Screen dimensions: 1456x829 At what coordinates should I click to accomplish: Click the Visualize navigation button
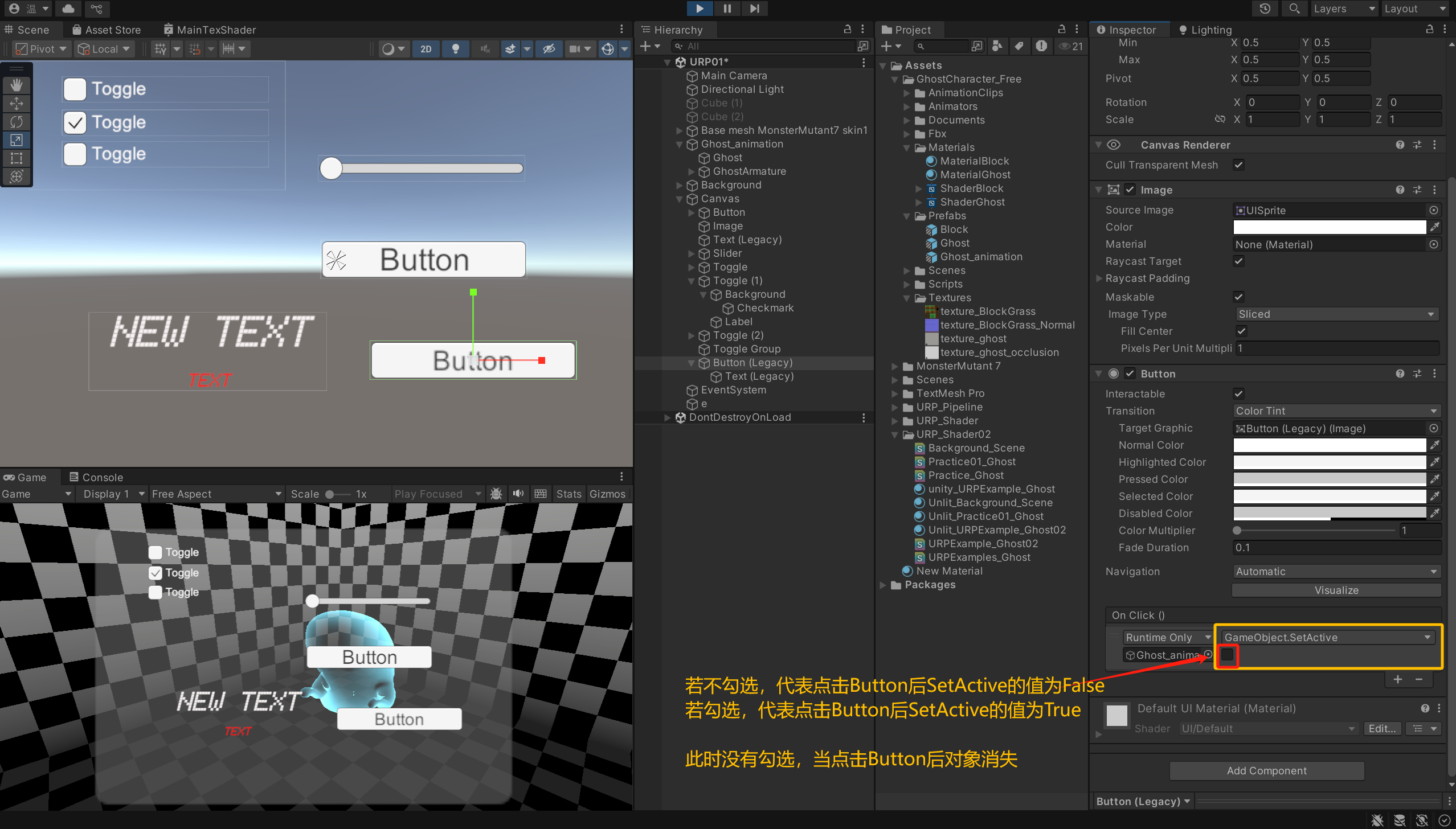pyautogui.click(x=1336, y=590)
